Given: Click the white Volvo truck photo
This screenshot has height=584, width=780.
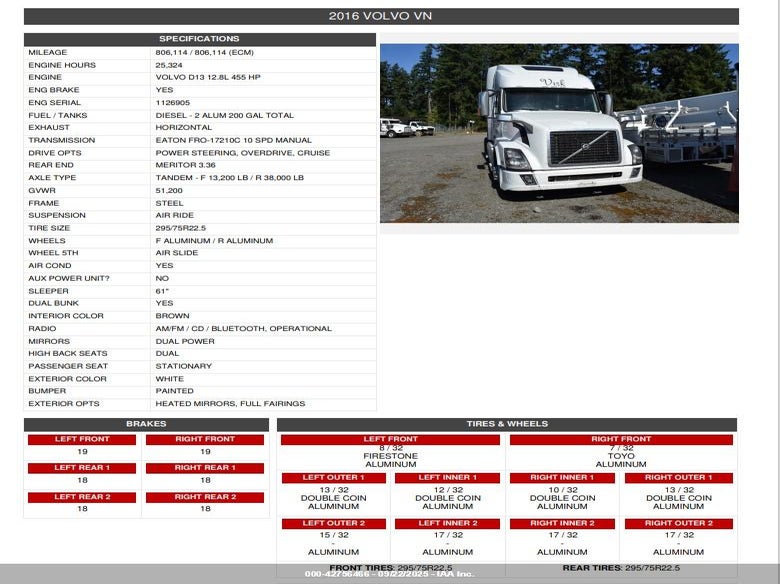Looking at the screenshot, I should pyautogui.click(x=559, y=133).
